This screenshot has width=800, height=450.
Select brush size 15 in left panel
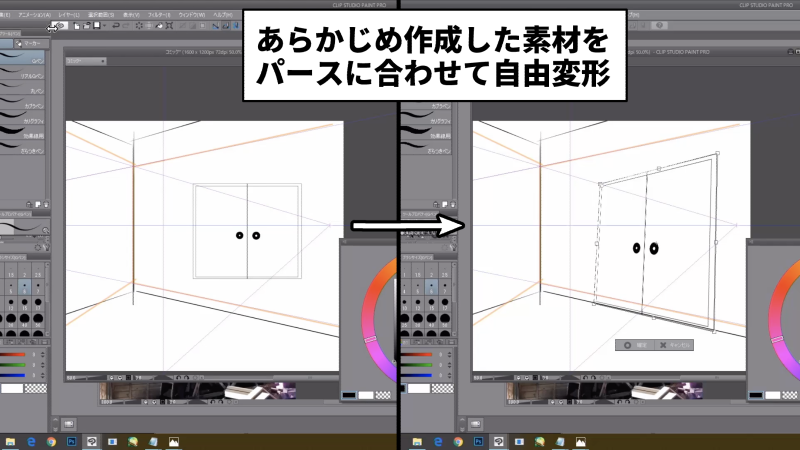pos(24,305)
